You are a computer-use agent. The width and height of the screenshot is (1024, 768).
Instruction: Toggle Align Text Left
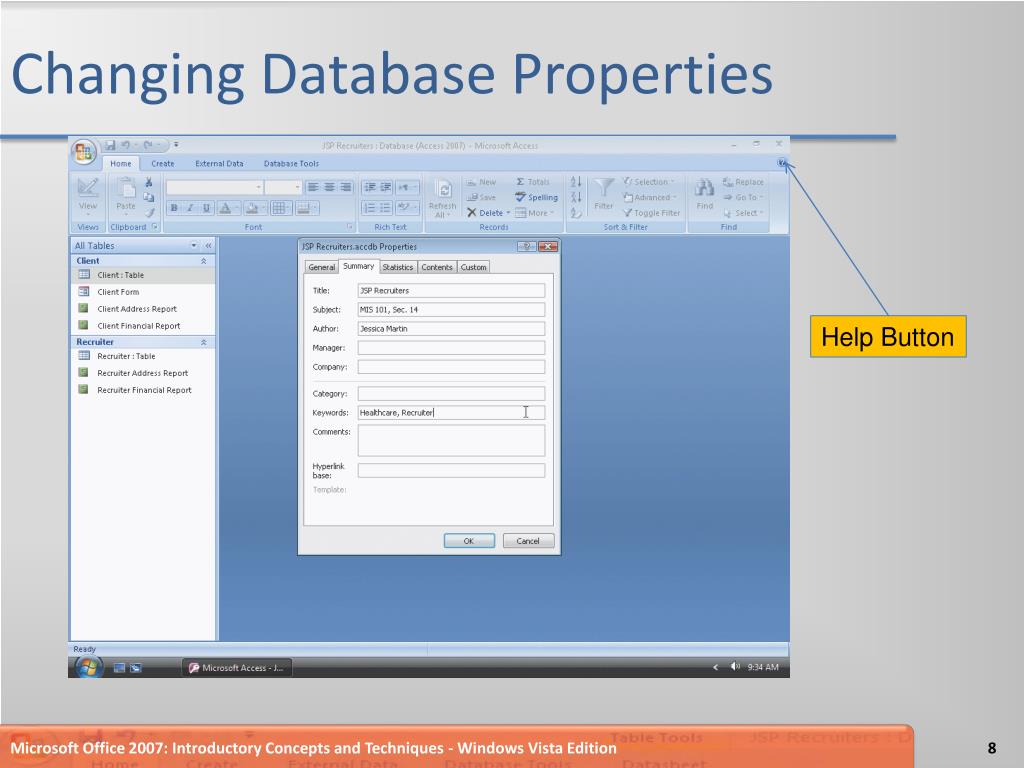[313, 187]
